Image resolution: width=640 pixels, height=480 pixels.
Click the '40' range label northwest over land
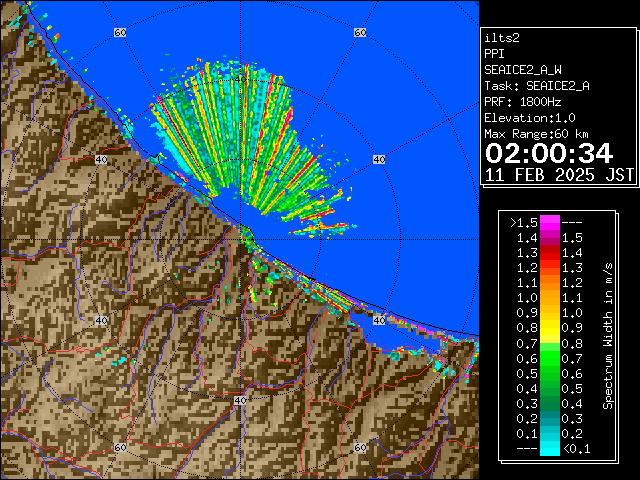(x=101, y=159)
